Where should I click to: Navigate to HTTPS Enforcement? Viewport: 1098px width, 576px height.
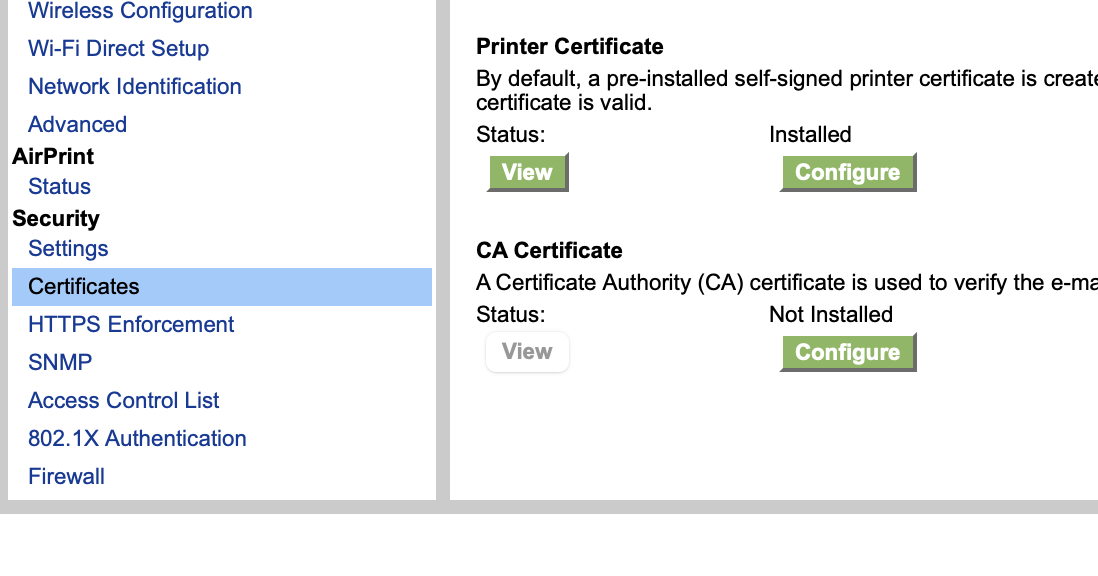[131, 324]
